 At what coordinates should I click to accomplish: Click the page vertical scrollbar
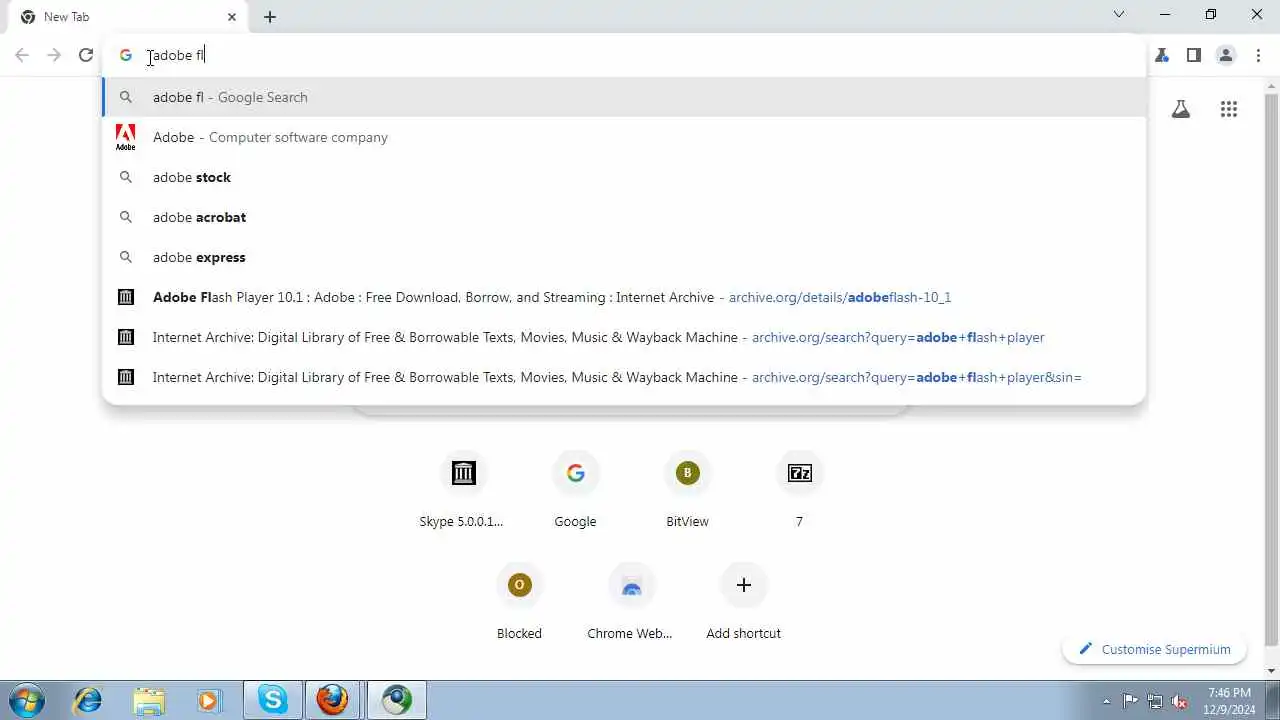pos(1271,368)
